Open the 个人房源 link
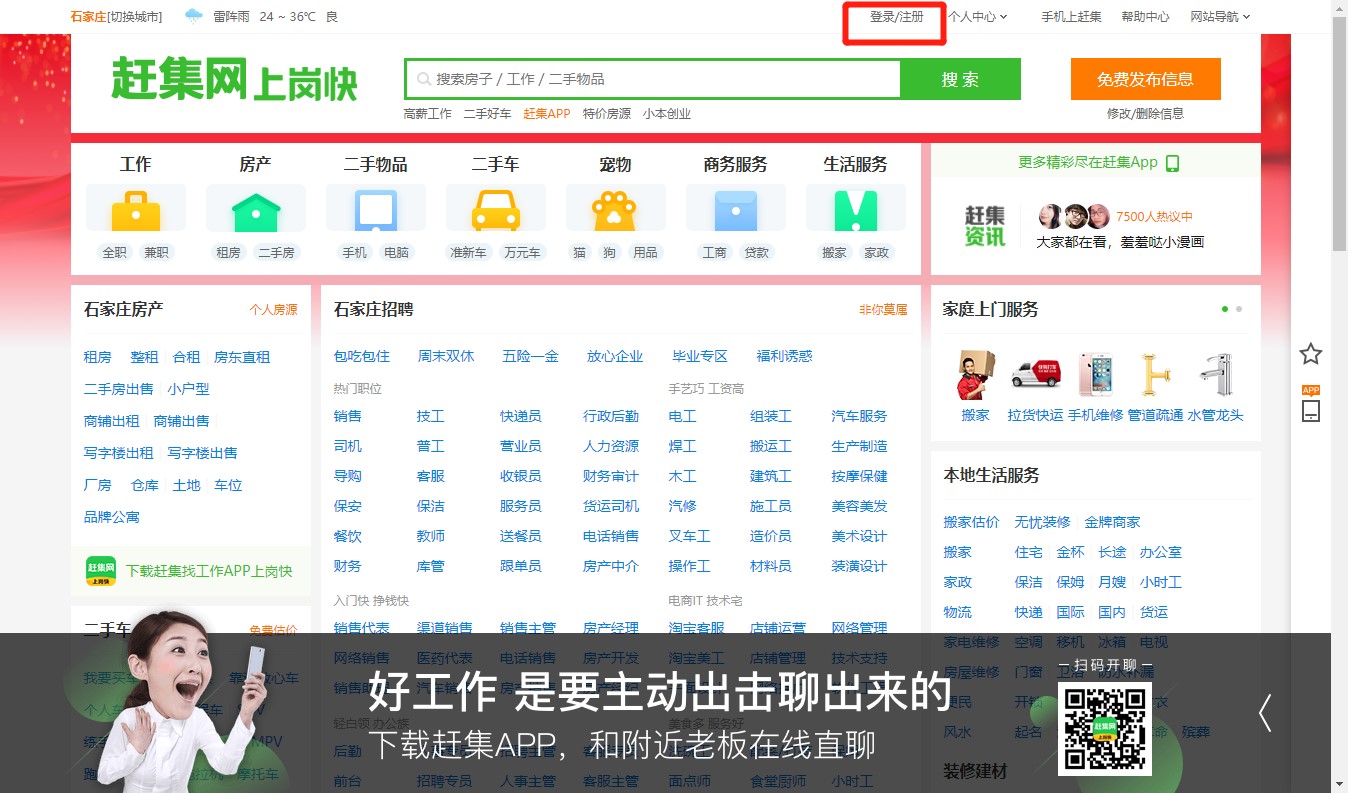1348x793 pixels. coord(273,310)
